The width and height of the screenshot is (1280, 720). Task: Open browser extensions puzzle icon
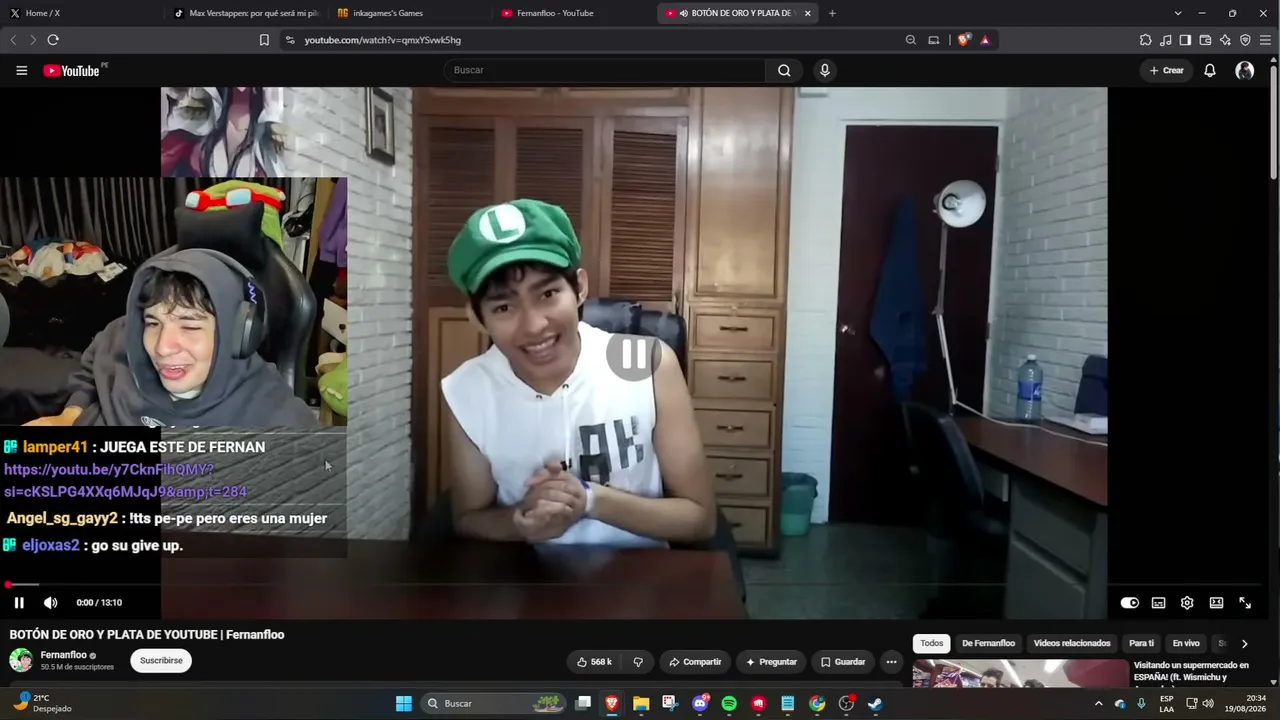point(1146,40)
